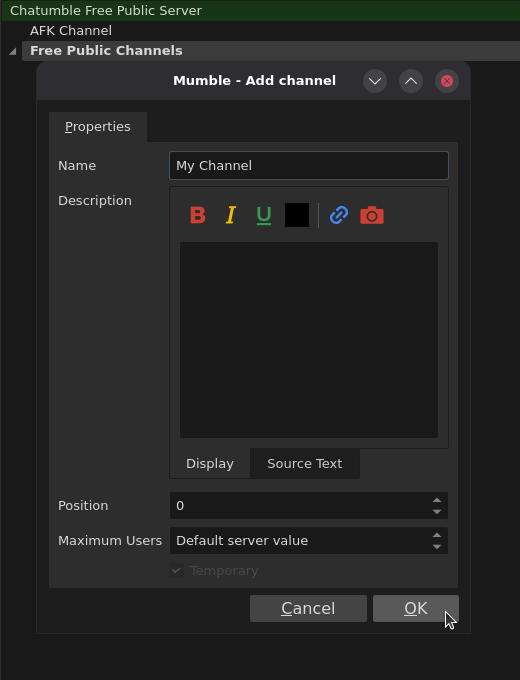Select the Properties tab
The height and width of the screenshot is (680, 520).
pyautogui.click(x=98, y=127)
